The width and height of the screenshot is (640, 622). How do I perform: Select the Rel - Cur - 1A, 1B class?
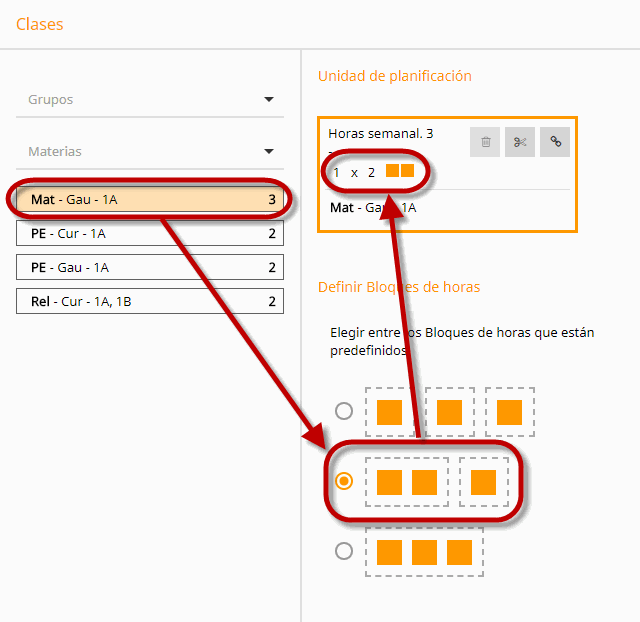(150, 301)
